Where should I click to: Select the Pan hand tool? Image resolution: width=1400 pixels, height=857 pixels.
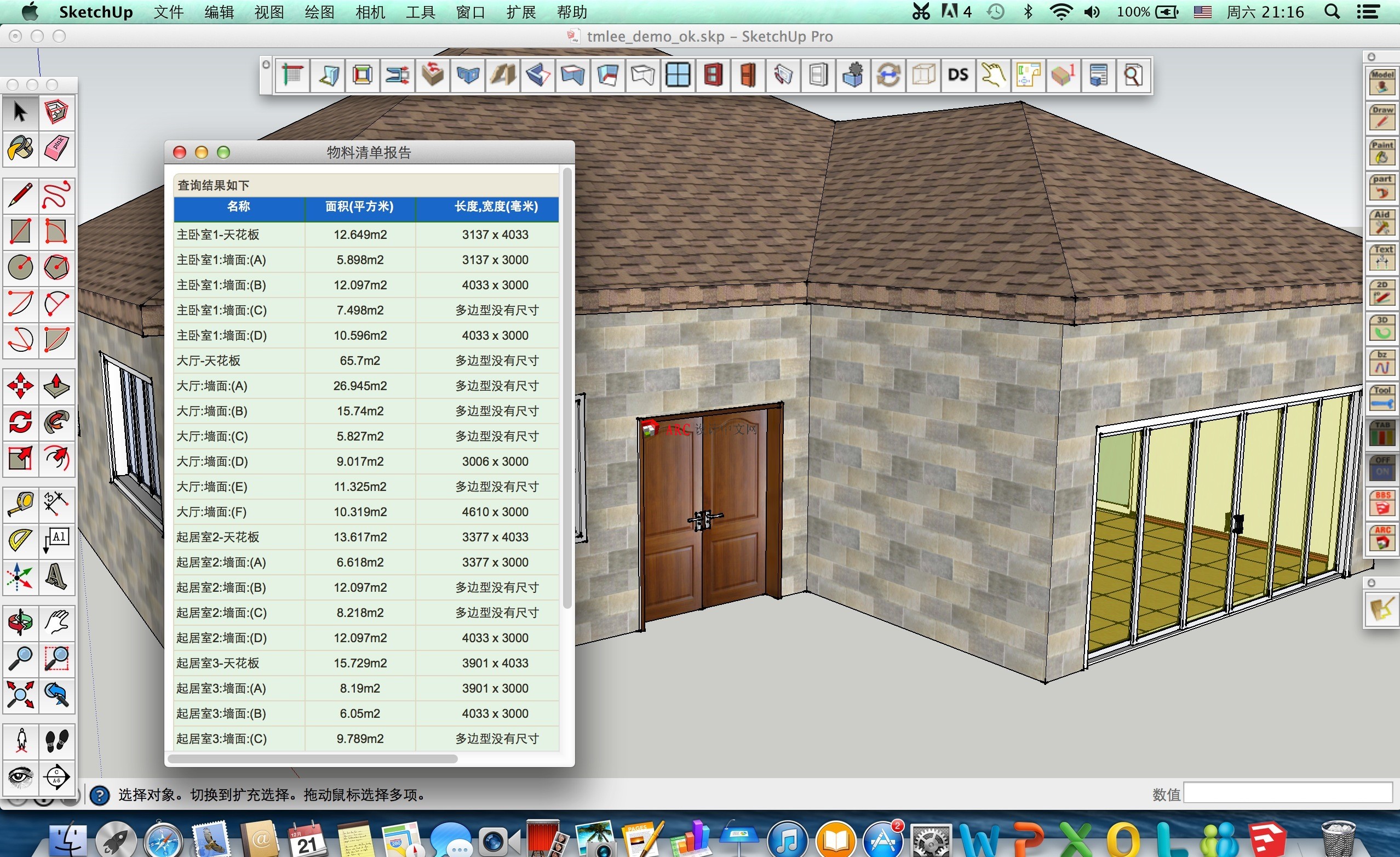pos(56,623)
